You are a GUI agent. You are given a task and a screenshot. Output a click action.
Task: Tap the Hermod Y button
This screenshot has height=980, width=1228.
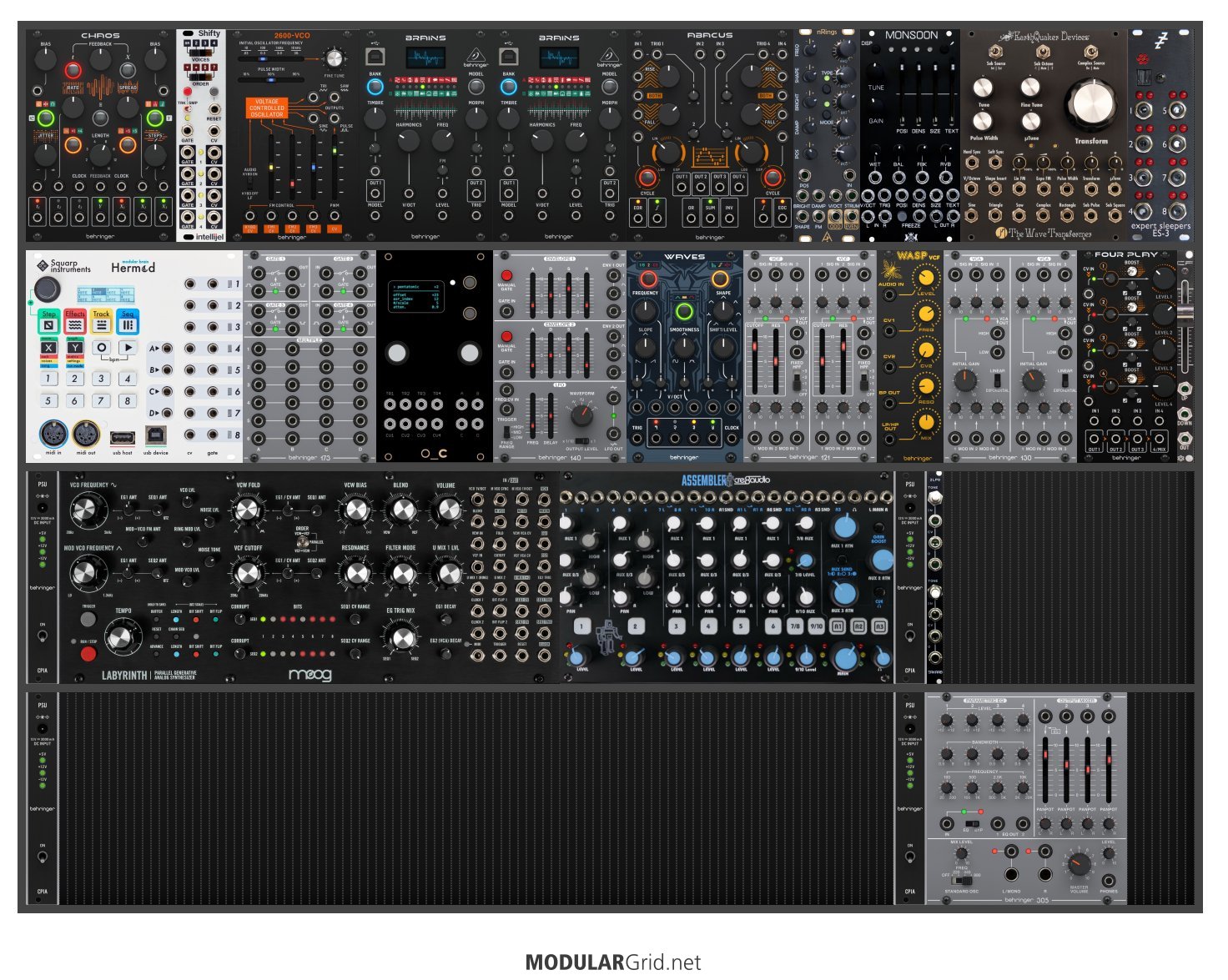coord(75,348)
